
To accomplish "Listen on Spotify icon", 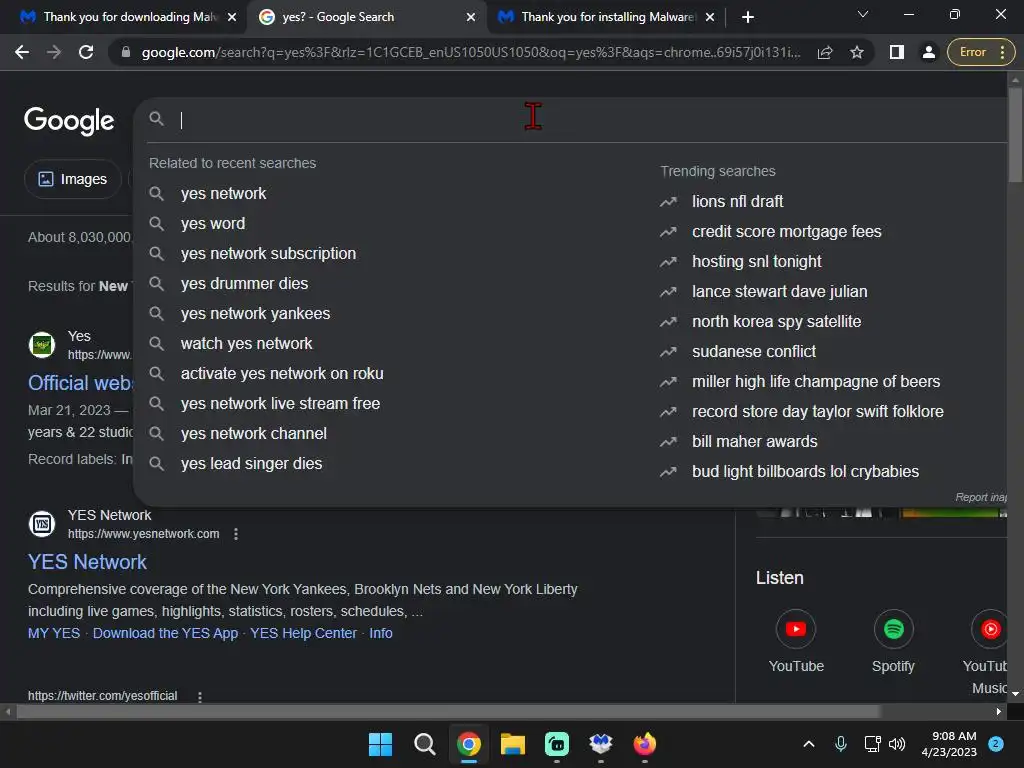I will pos(893,629).
